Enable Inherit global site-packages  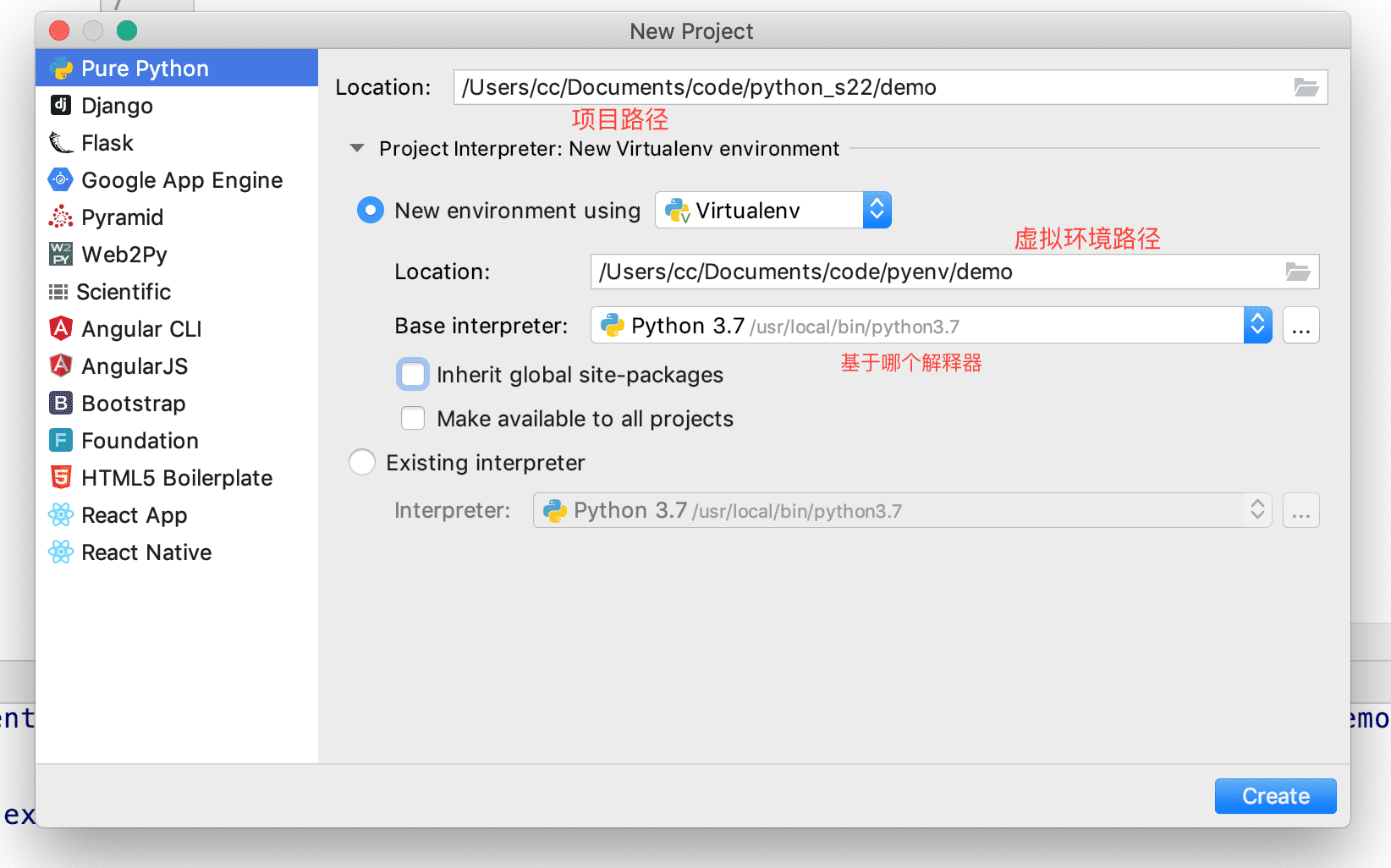click(412, 374)
